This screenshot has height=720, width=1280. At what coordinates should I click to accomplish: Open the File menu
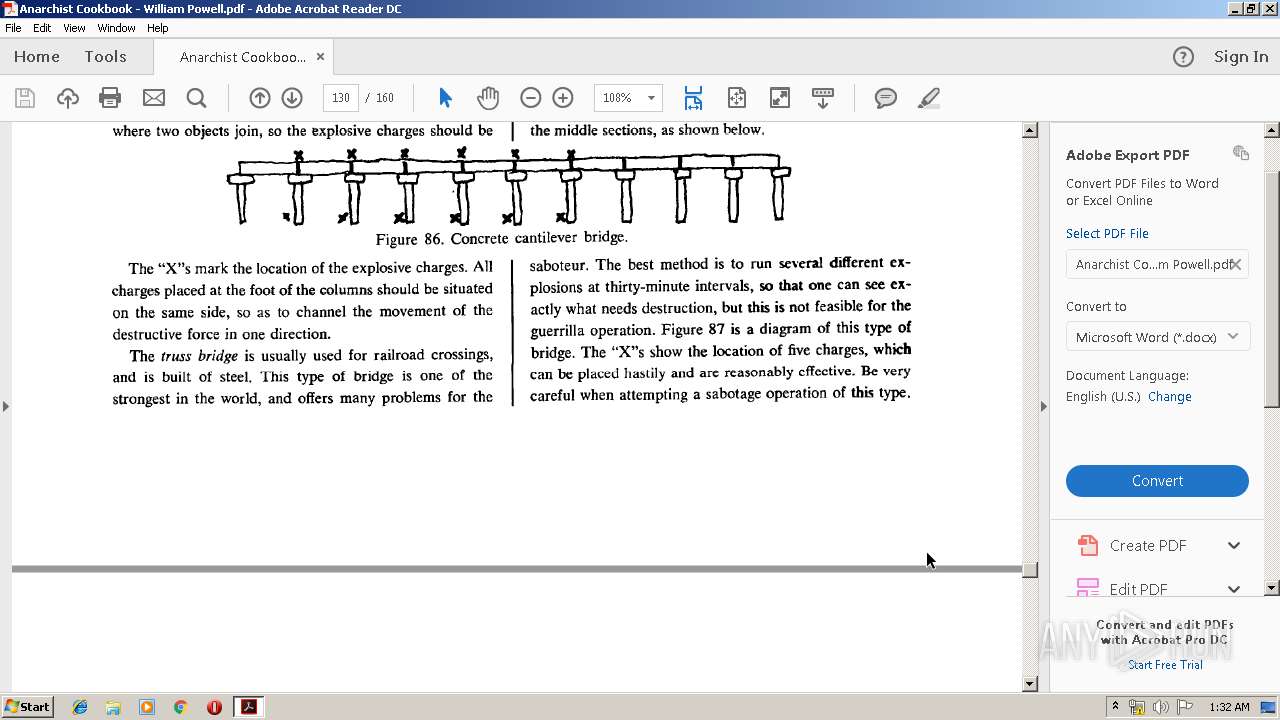pos(13,28)
